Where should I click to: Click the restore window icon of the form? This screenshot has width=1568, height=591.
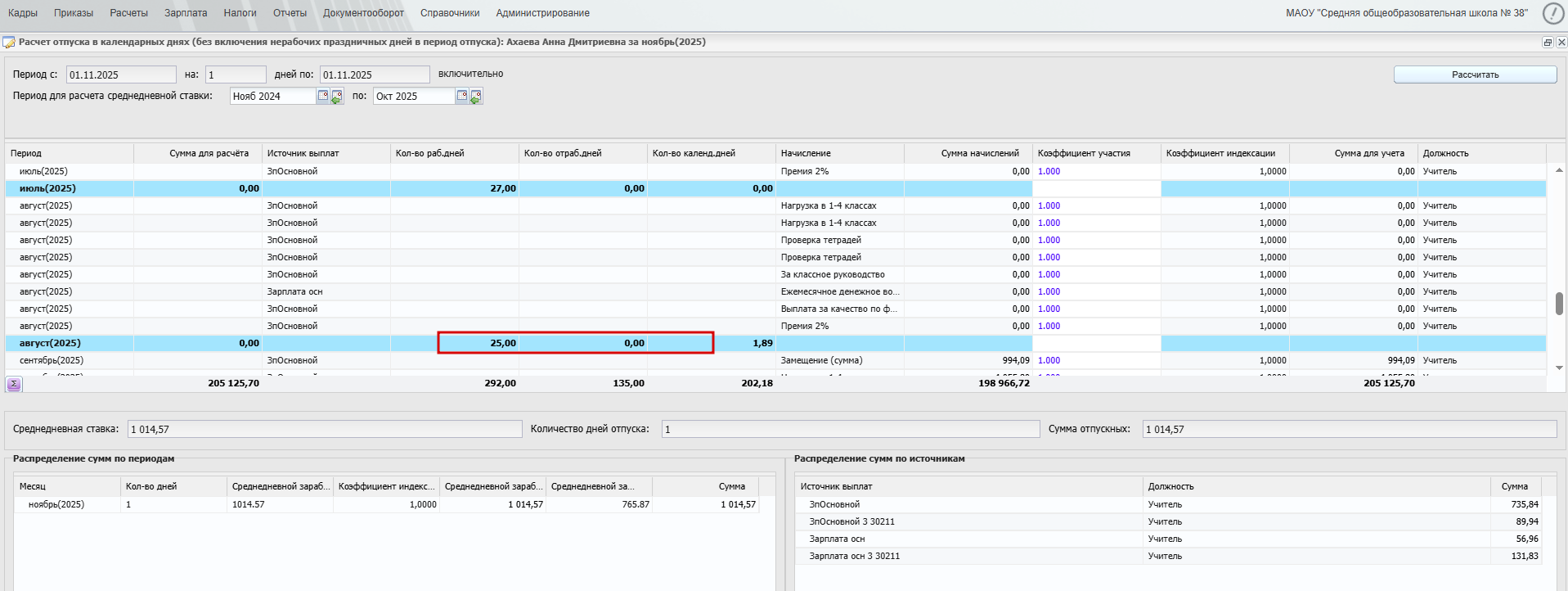click(x=1548, y=42)
